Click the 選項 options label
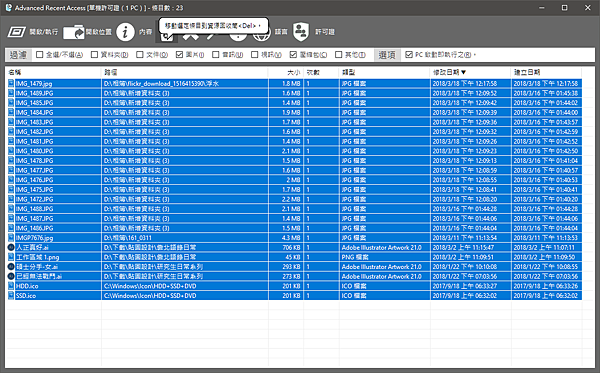This screenshot has width=600, height=373. click(387, 55)
